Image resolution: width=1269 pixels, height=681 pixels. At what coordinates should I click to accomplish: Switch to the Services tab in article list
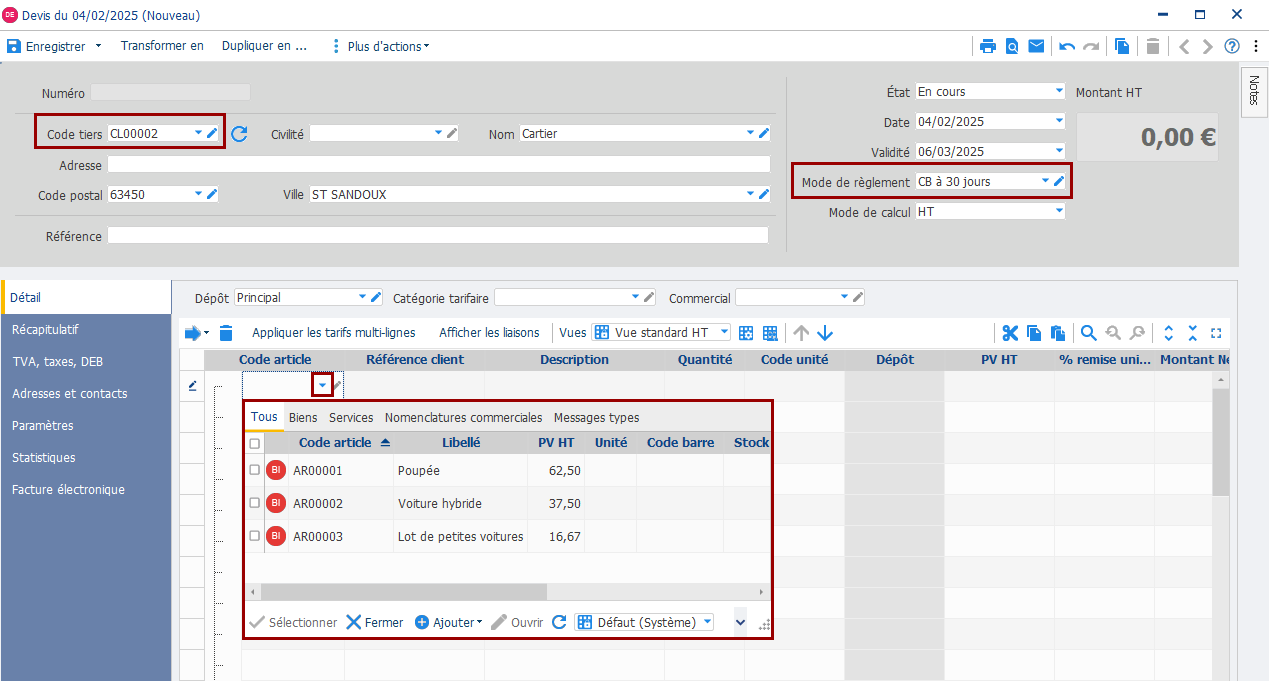pos(351,418)
